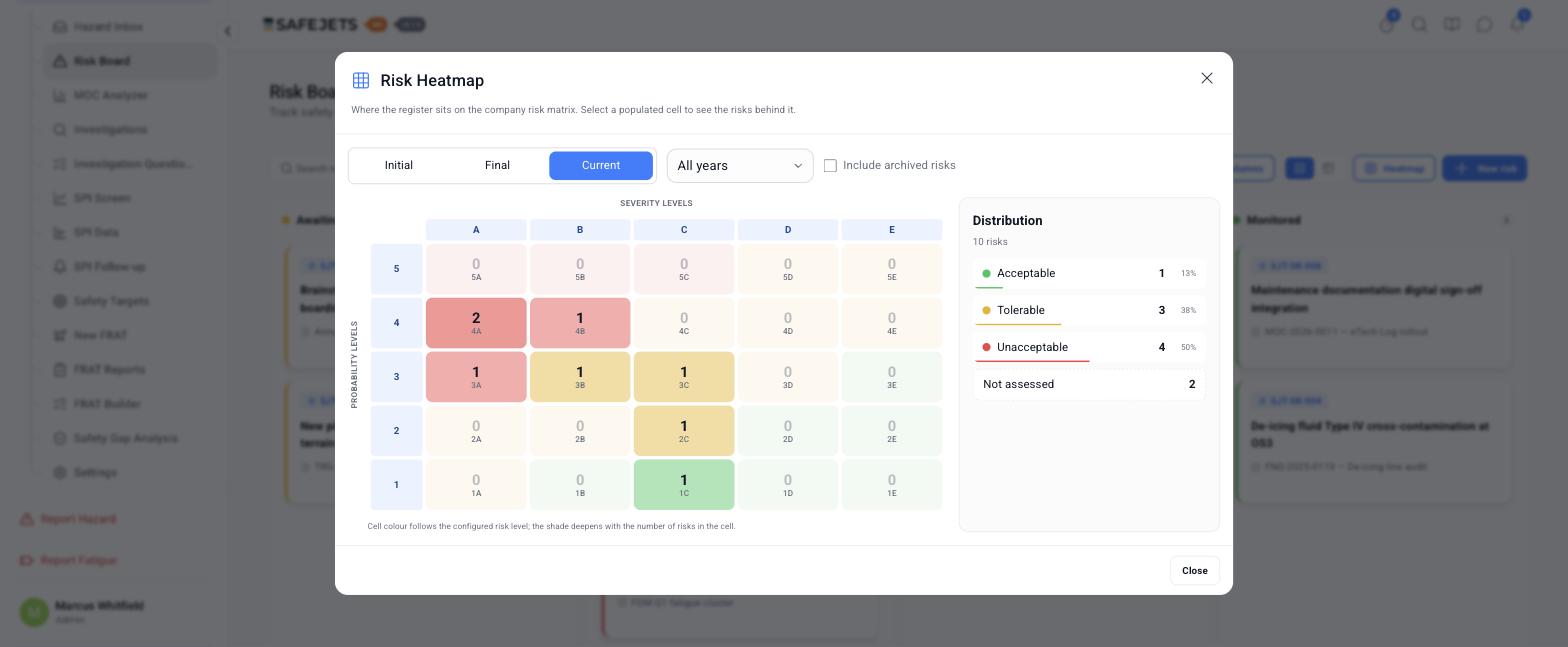Click the "10 risks" distribution count
Image resolution: width=1568 pixels, height=647 pixels.
990,242
